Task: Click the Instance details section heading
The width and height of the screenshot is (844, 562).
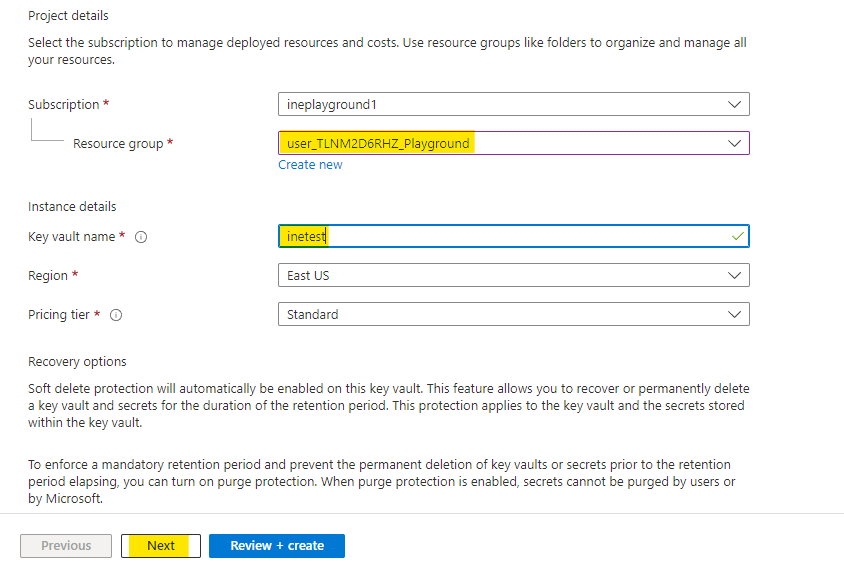Action: pos(72,207)
